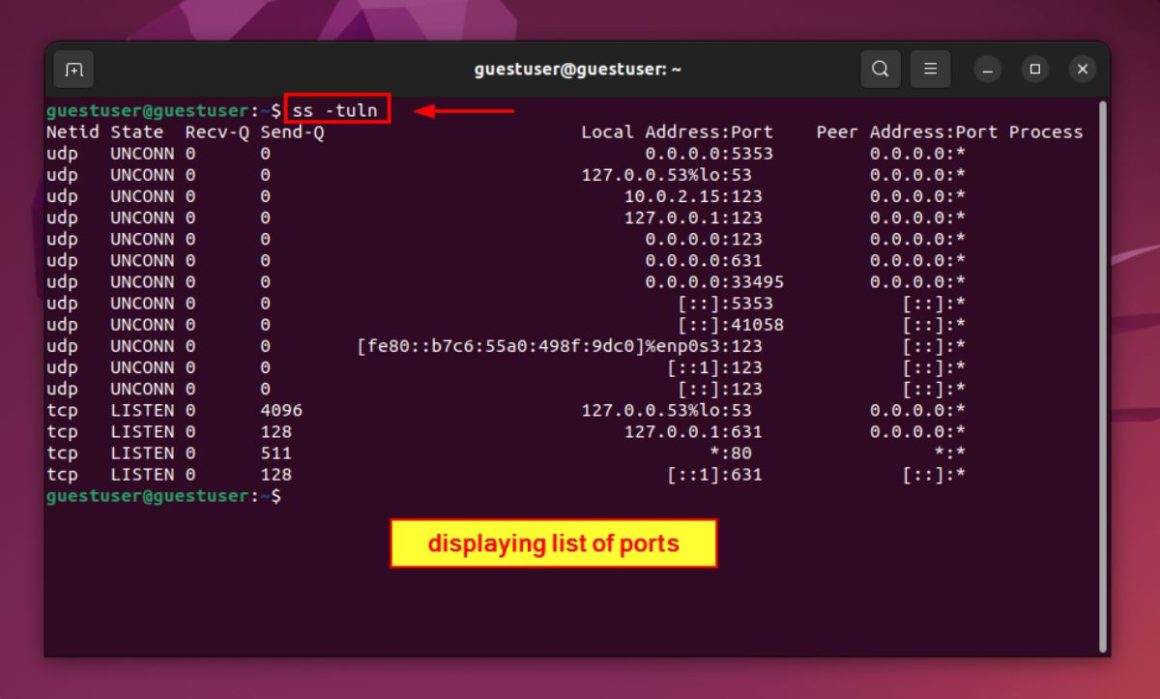Click the maximize icon in the titlebar

pos(1035,69)
